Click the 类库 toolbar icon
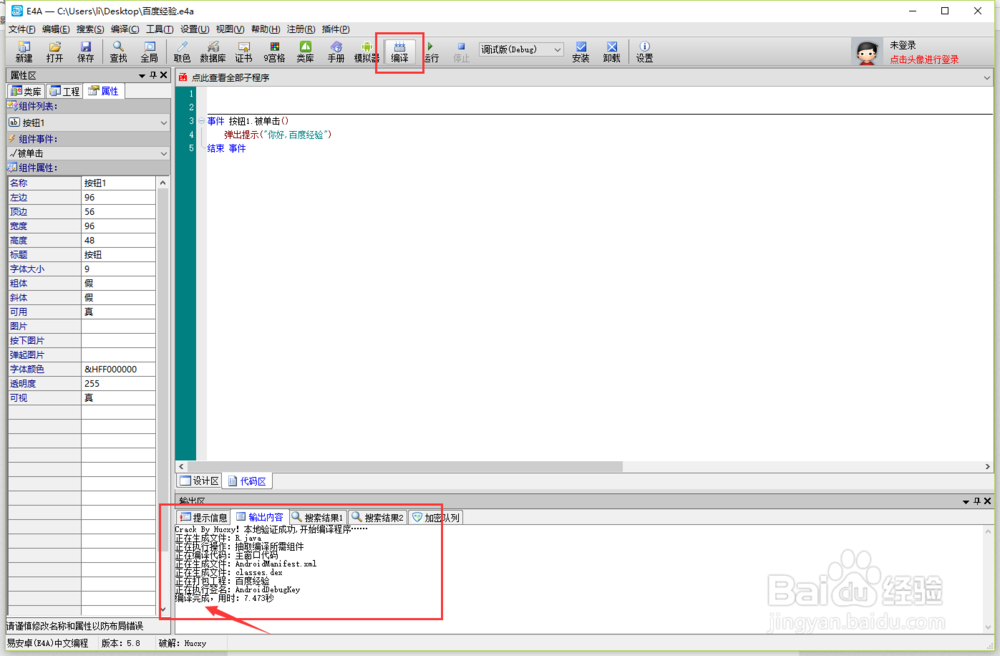Screen dimensions: 1000x656 point(305,52)
